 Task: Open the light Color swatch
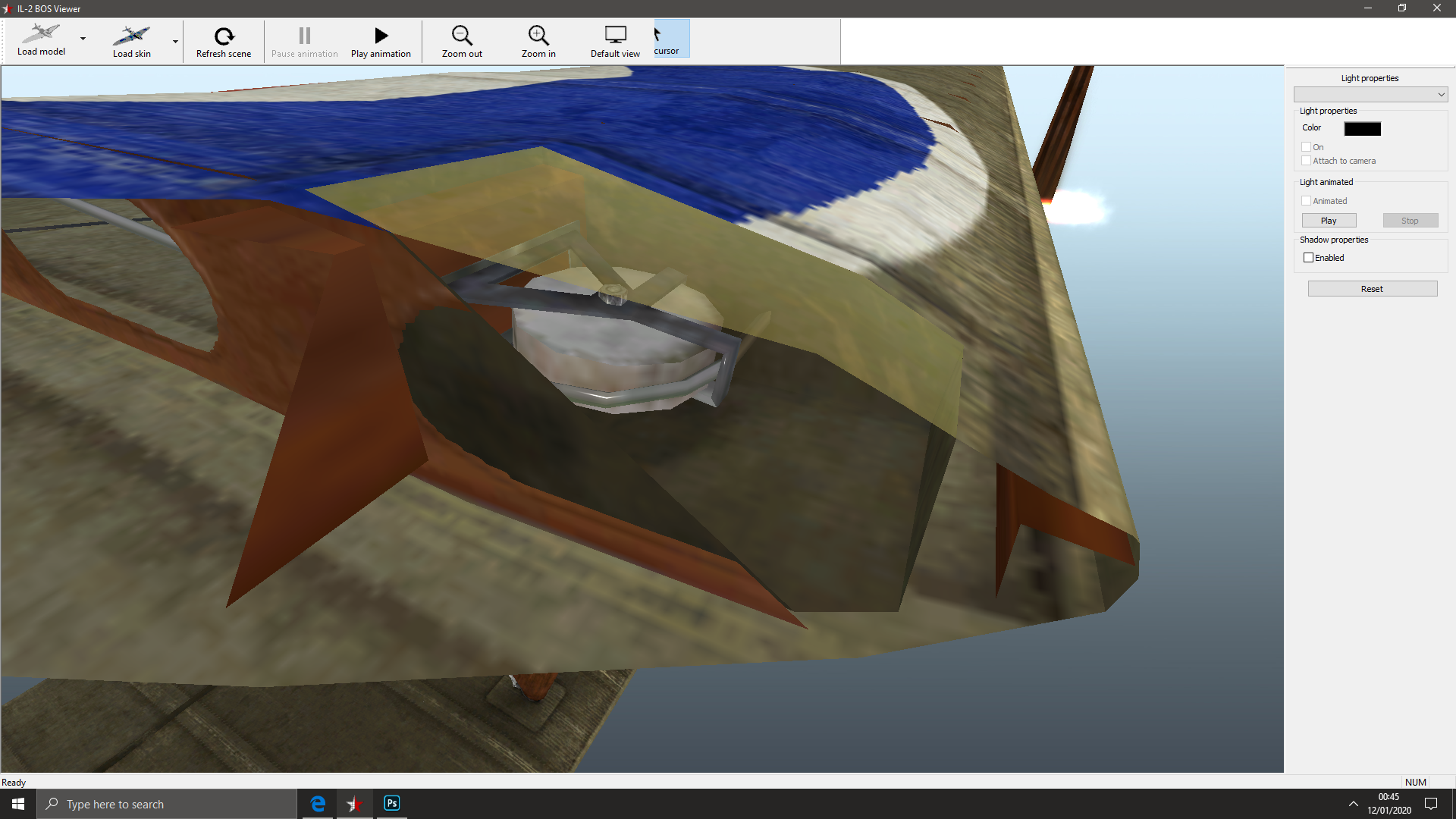tap(1362, 128)
